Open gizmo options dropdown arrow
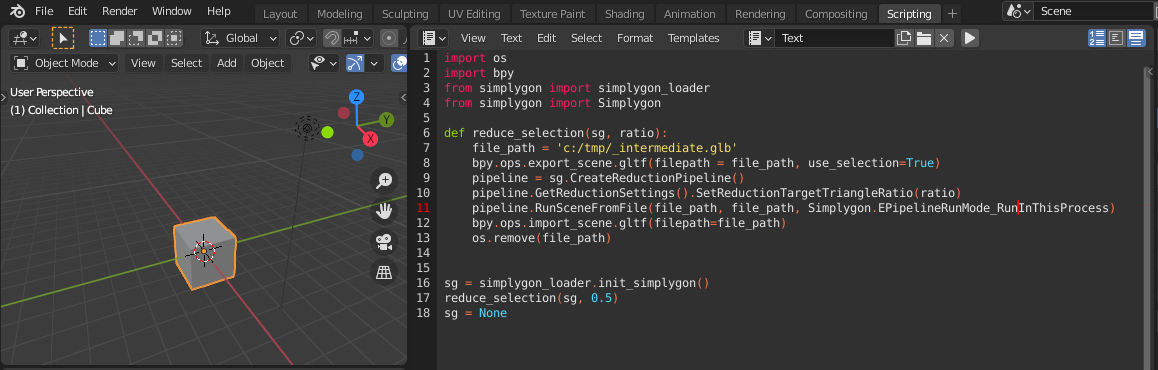Viewport: 1158px width, 370px height. click(x=374, y=64)
